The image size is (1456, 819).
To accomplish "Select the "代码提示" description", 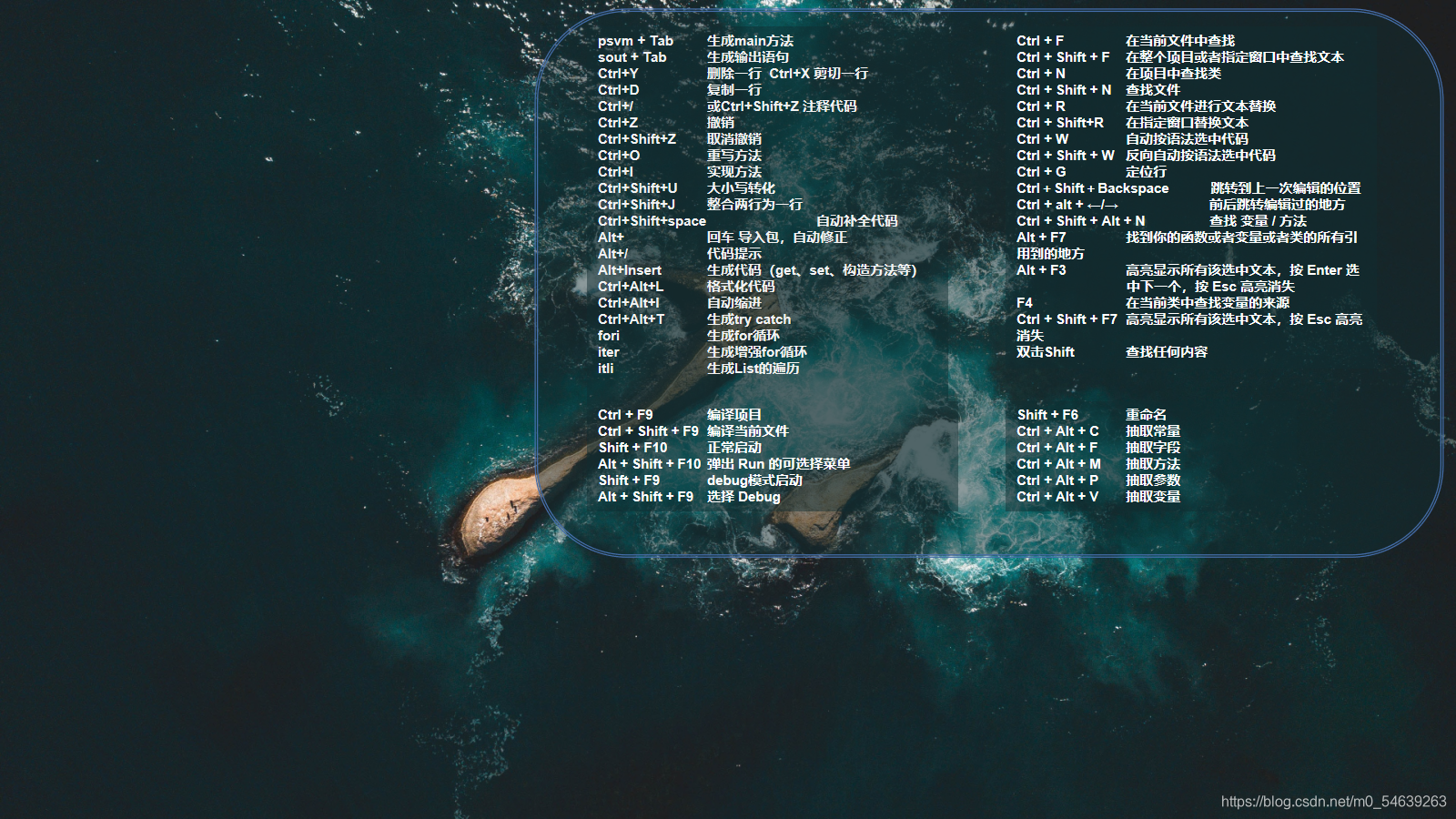I will point(734,254).
